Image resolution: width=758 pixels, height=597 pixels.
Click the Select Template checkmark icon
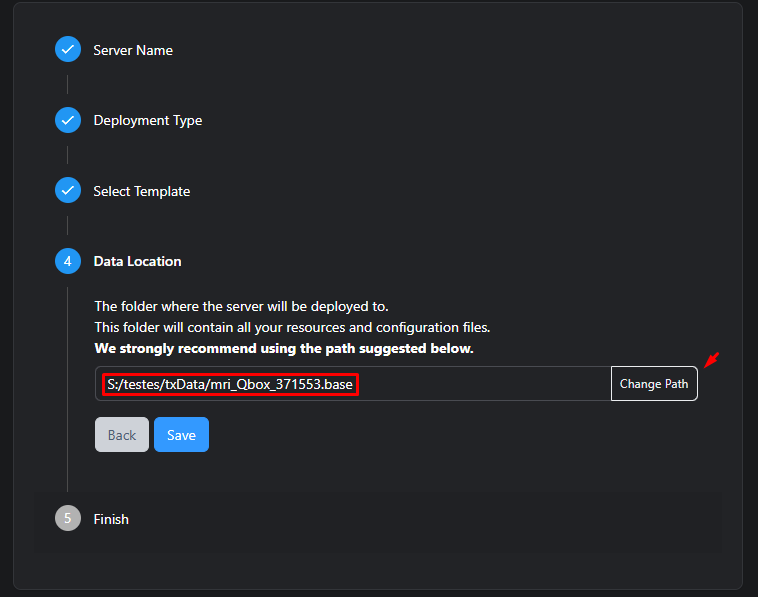[67, 191]
